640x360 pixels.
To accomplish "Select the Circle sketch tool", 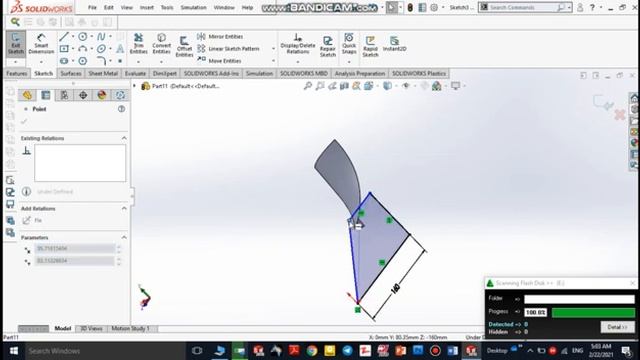I will click(x=83, y=37).
